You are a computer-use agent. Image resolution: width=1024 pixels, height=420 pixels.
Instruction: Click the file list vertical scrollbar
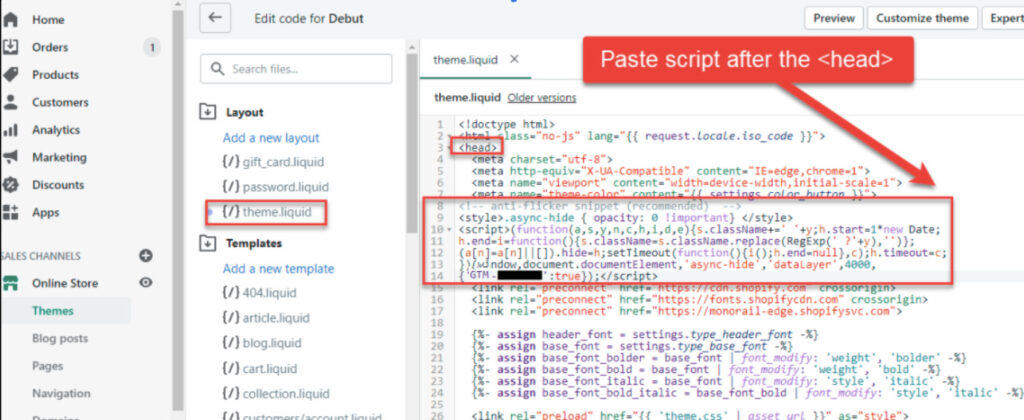coord(411,142)
